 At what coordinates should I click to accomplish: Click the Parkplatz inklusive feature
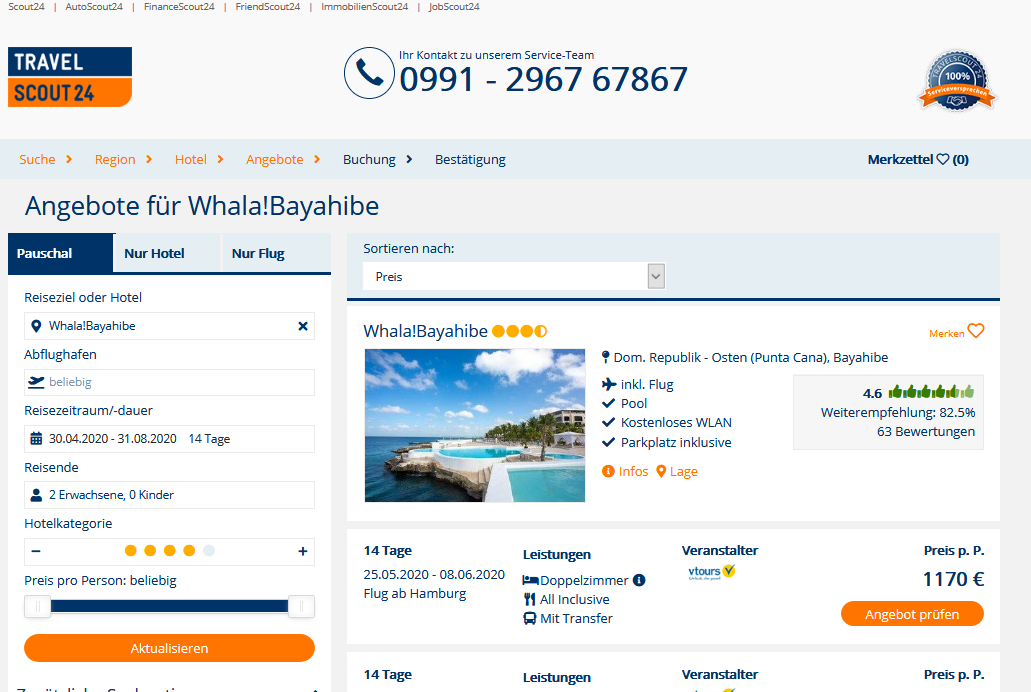(677, 442)
